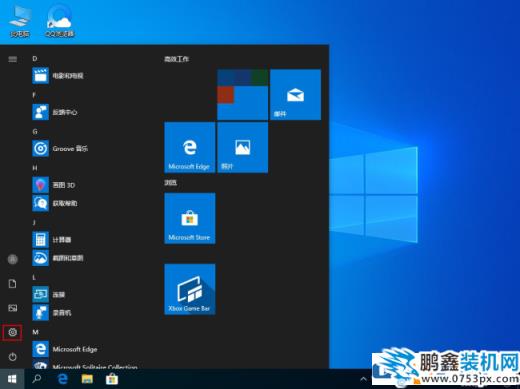Open the Documents icon in Start sidebar

pos(12,284)
